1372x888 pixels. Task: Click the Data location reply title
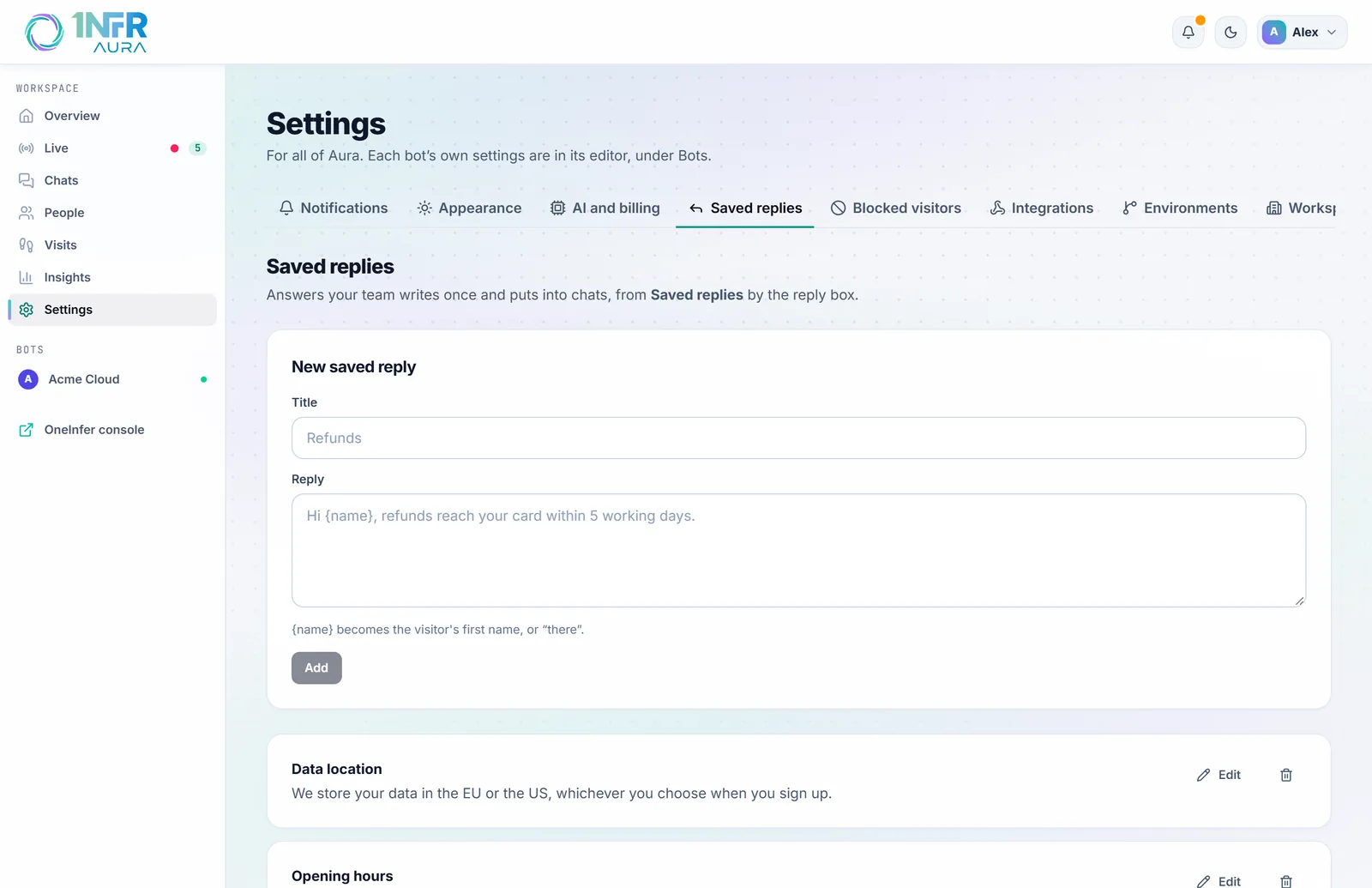pos(337,770)
